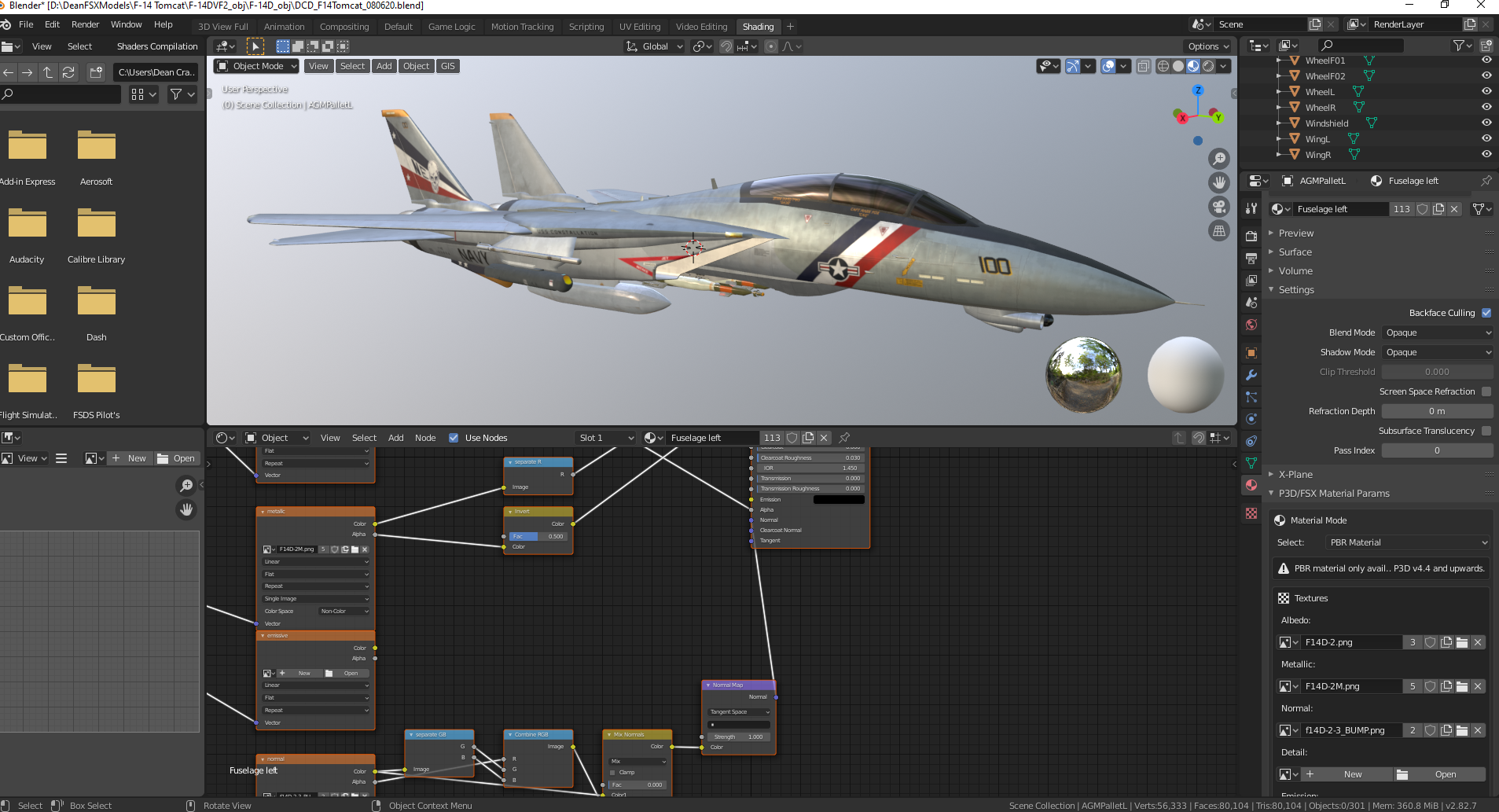Uncheck Use Nodes in node editor
Image resolution: width=1499 pixels, height=812 pixels.
454,438
